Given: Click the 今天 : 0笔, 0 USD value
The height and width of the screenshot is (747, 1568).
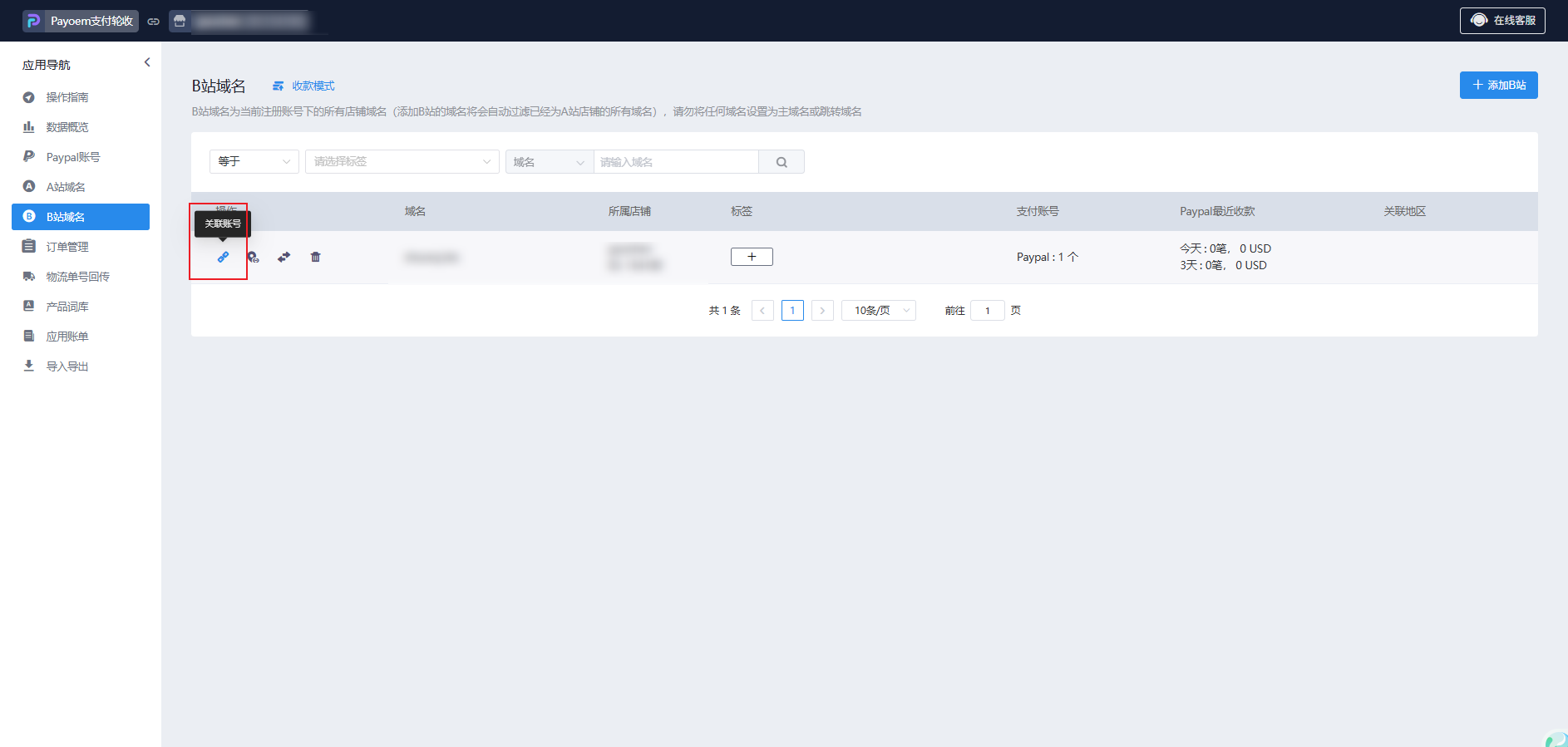Looking at the screenshot, I should pos(1225,248).
